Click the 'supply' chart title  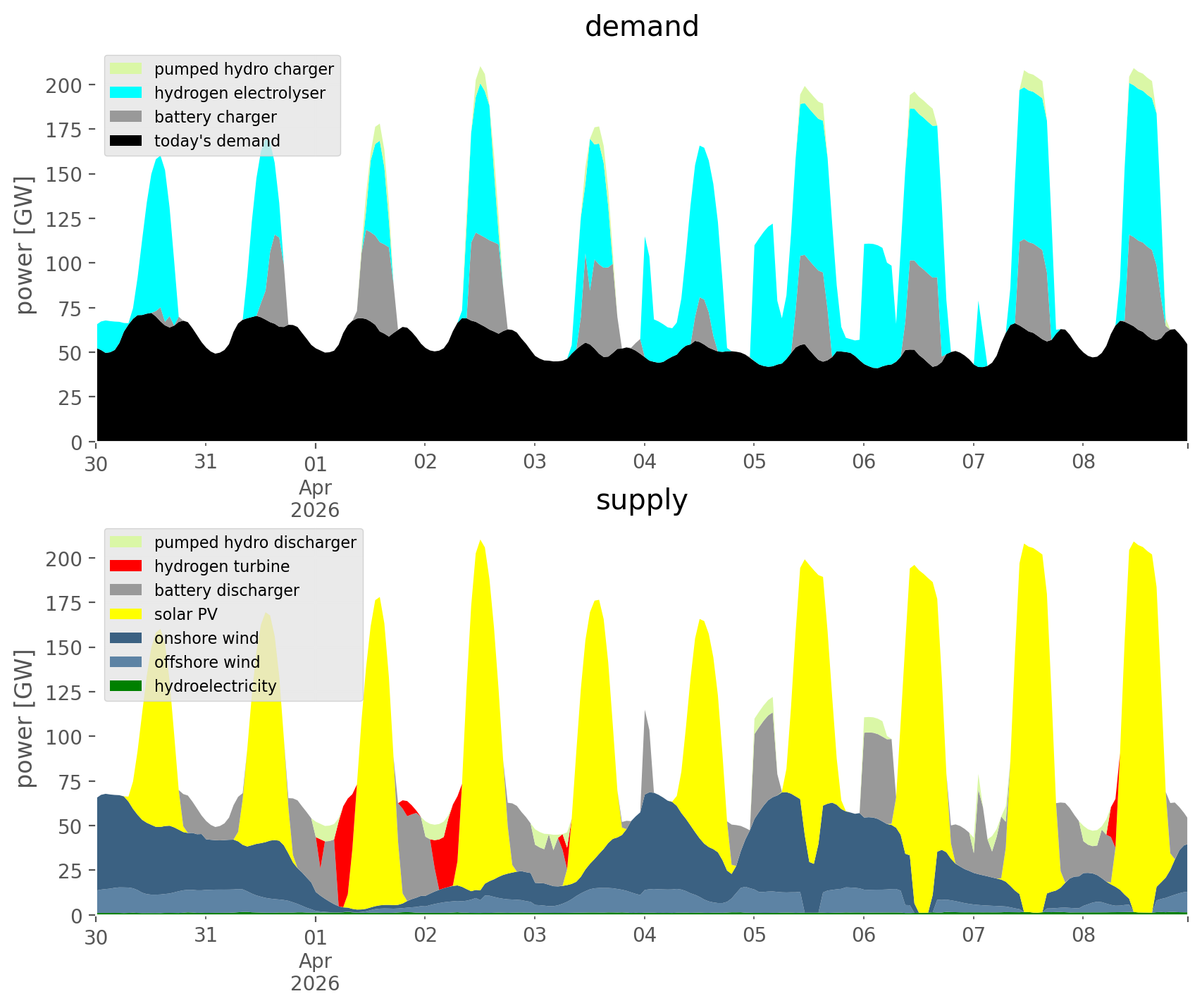641,500
